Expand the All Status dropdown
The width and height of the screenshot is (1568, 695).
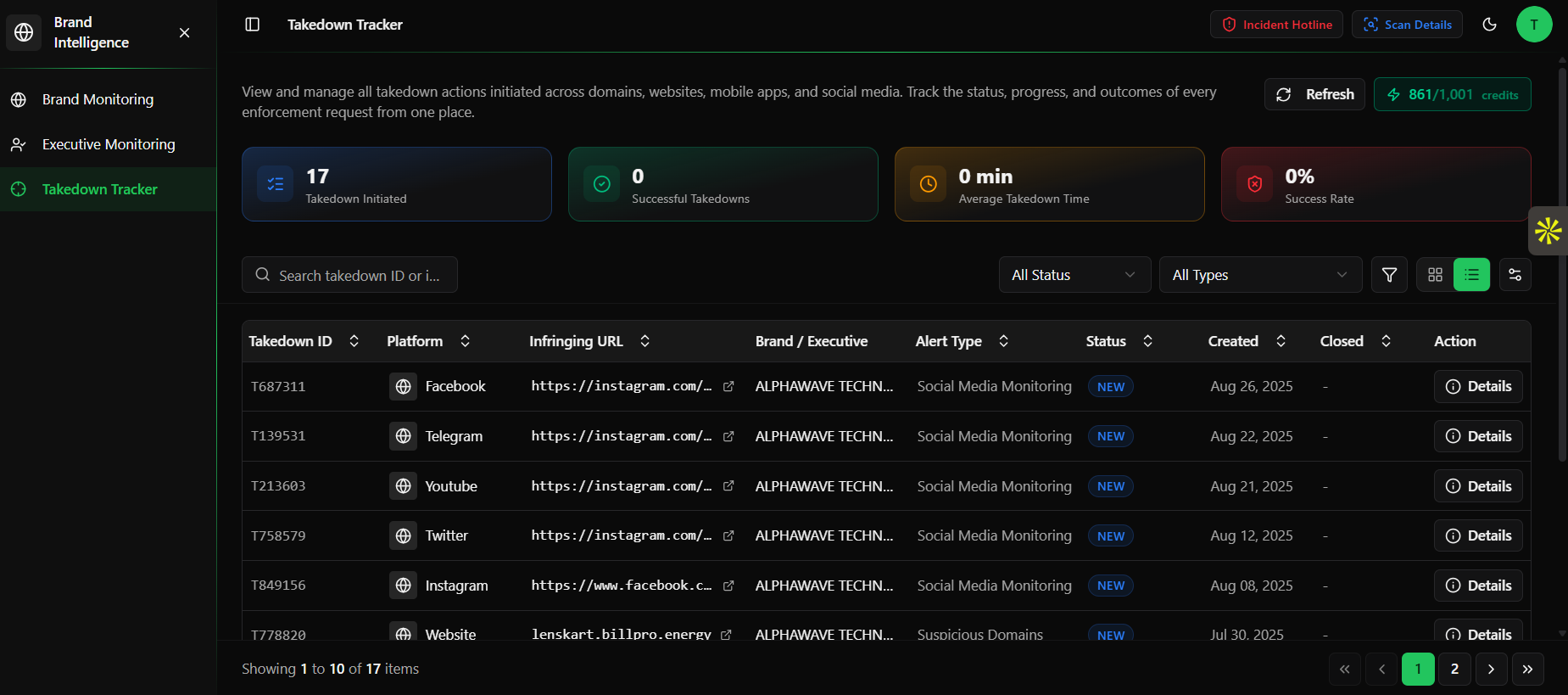(x=1074, y=275)
